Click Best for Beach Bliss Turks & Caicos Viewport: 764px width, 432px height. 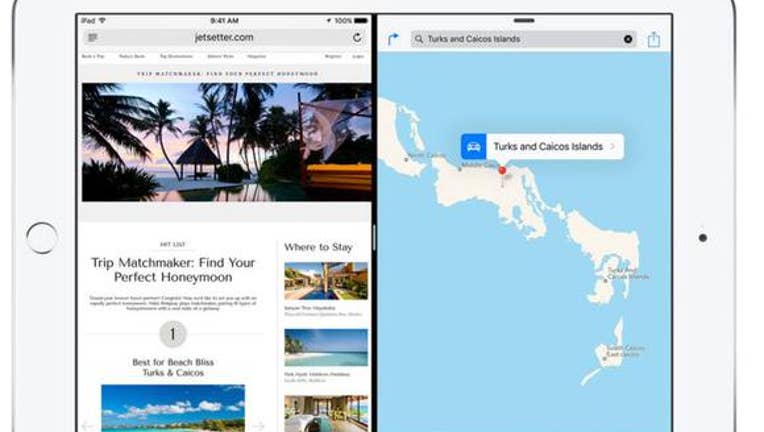[x=173, y=367]
